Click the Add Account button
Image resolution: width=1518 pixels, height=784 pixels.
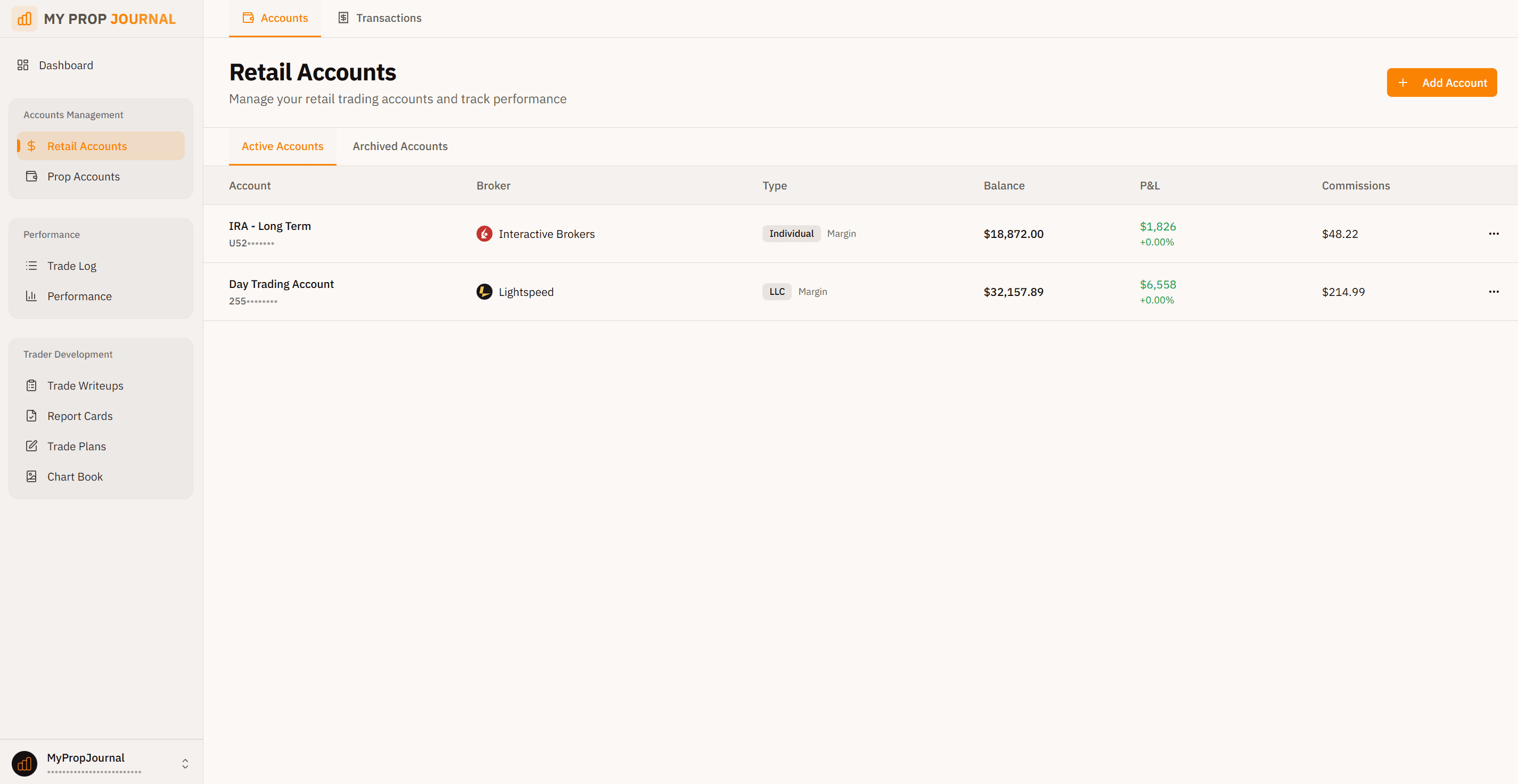coord(1442,83)
